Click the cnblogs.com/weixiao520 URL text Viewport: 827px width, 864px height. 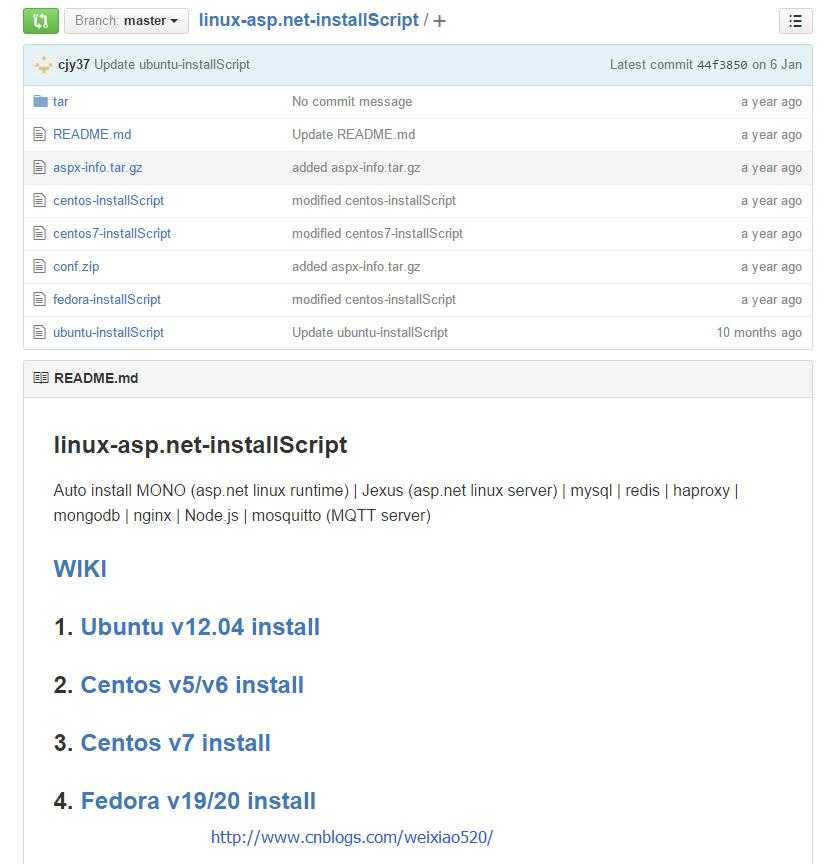352,837
